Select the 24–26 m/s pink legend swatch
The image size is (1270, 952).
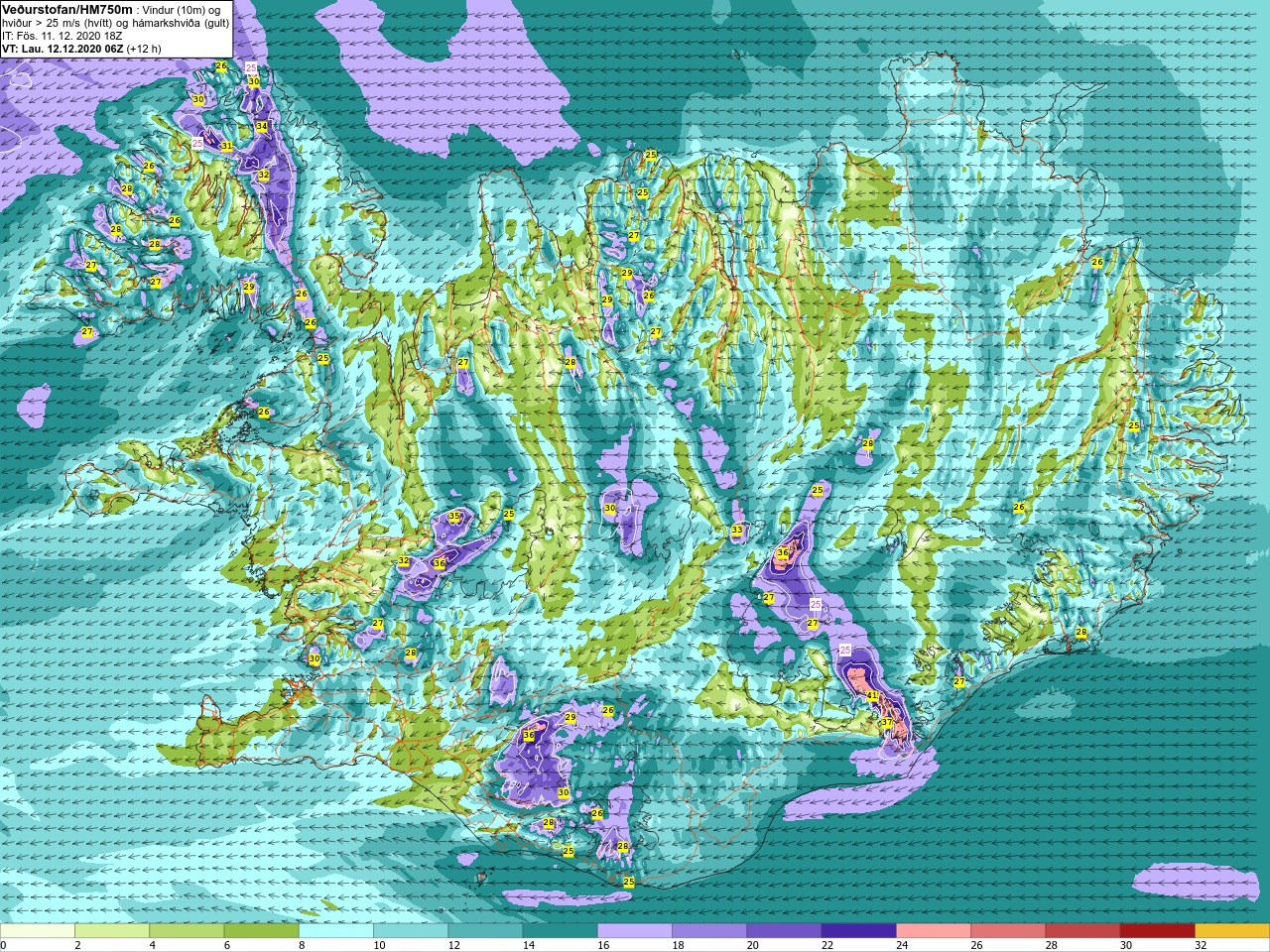tap(934, 931)
